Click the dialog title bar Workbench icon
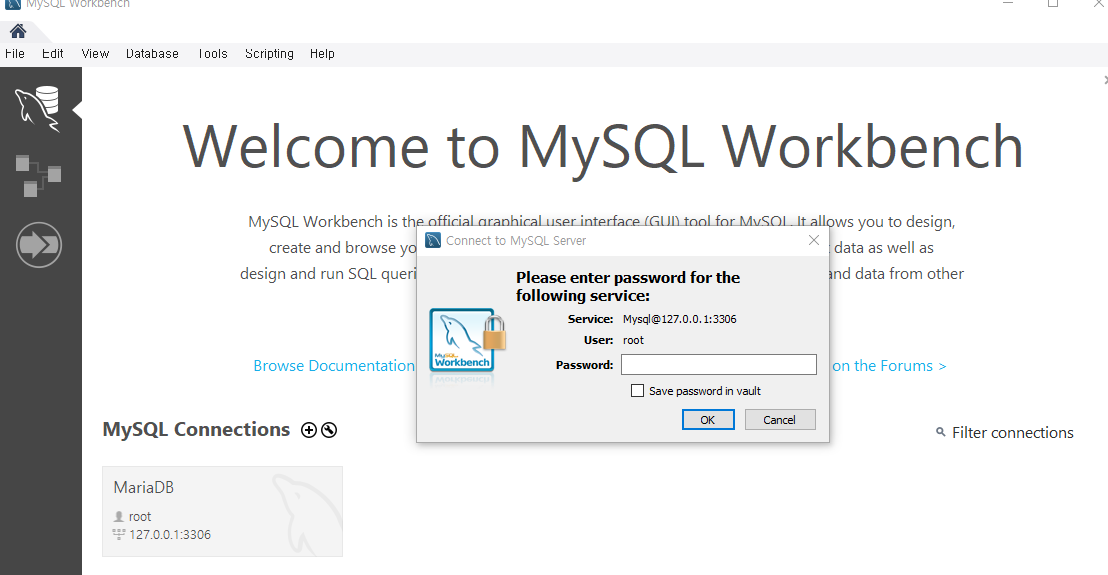This screenshot has width=1108, height=575. tap(432, 240)
